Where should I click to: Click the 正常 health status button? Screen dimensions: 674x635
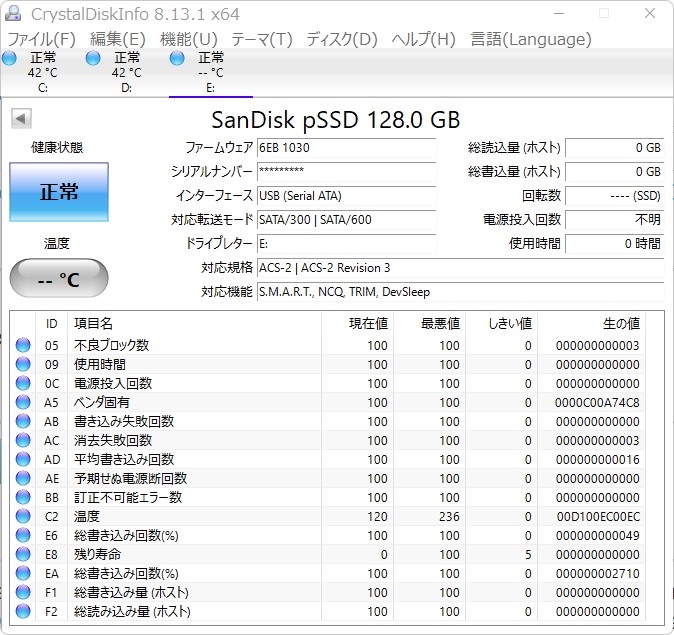tap(58, 192)
